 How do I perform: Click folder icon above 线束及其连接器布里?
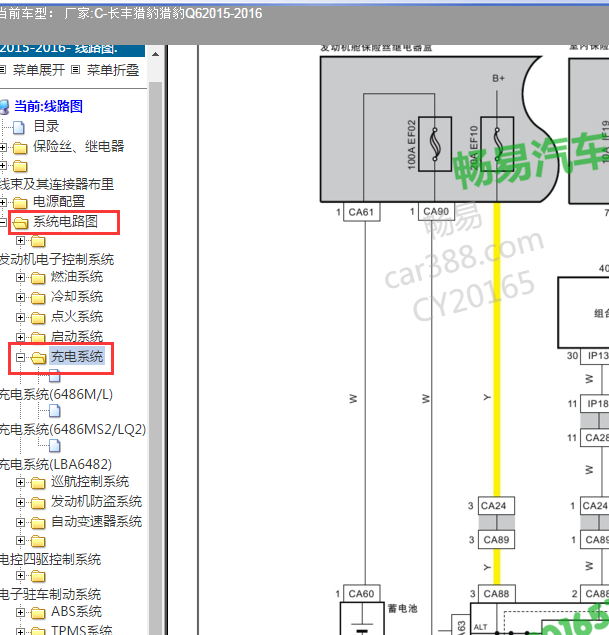[x=20, y=166]
